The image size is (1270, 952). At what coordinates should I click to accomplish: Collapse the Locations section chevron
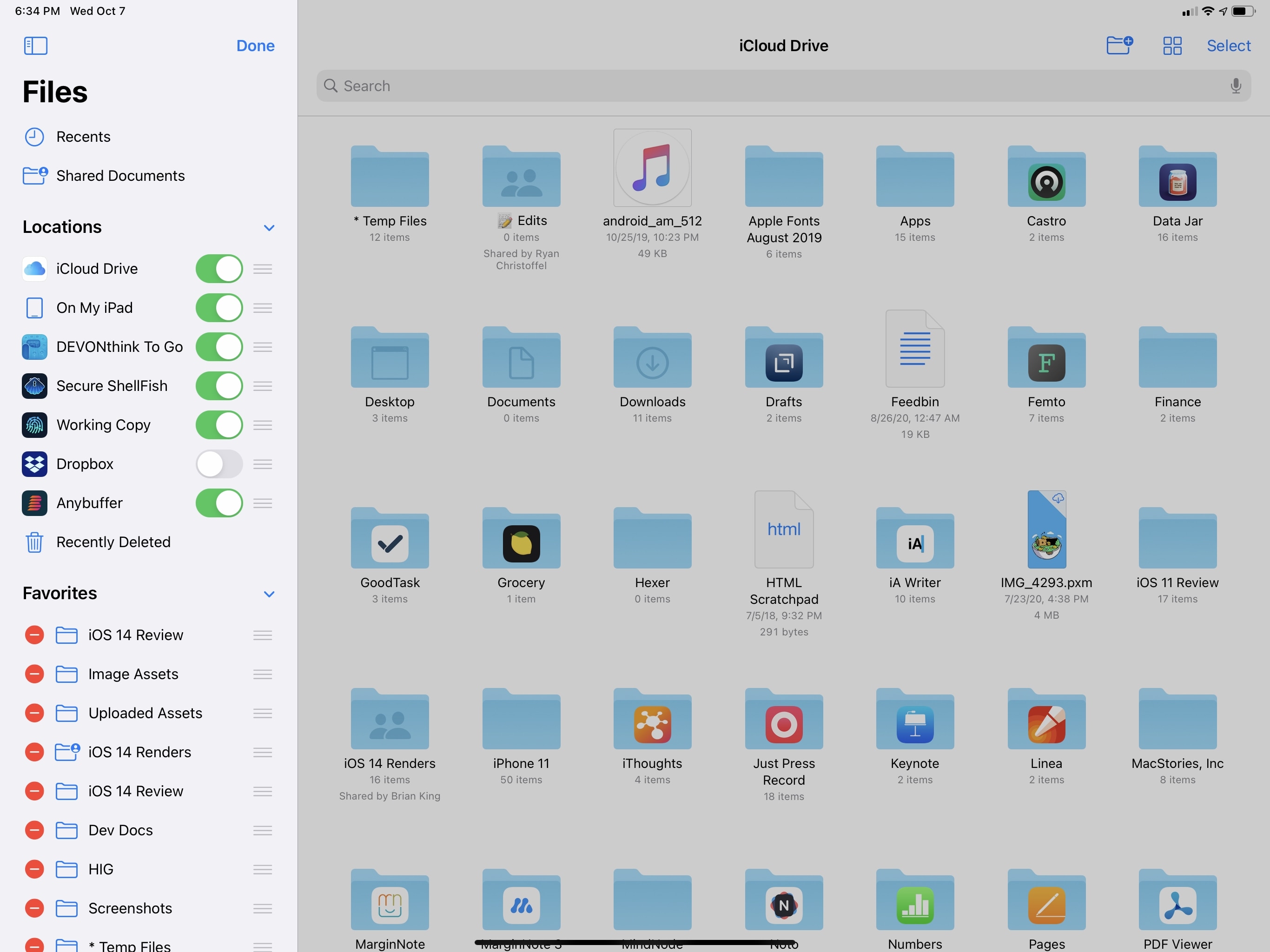coord(269,228)
